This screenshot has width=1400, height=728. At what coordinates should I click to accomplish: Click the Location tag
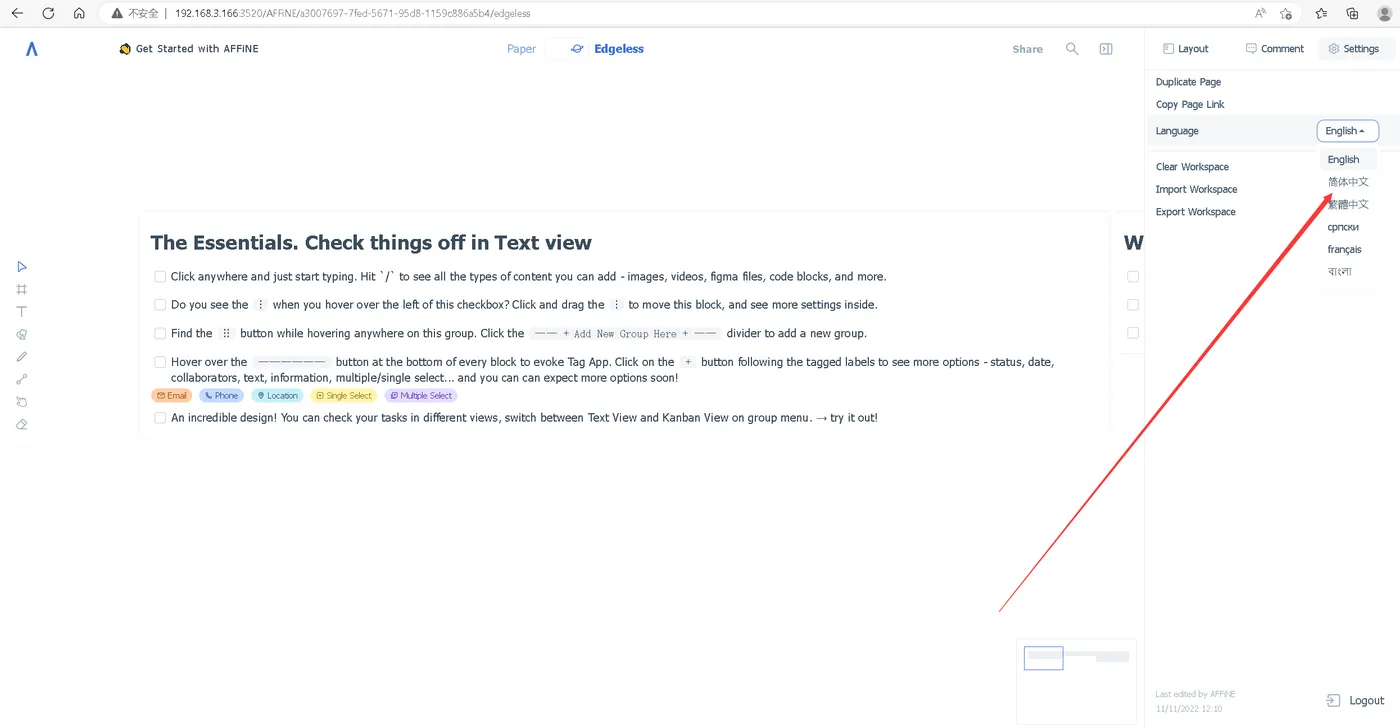click(277, 396)
